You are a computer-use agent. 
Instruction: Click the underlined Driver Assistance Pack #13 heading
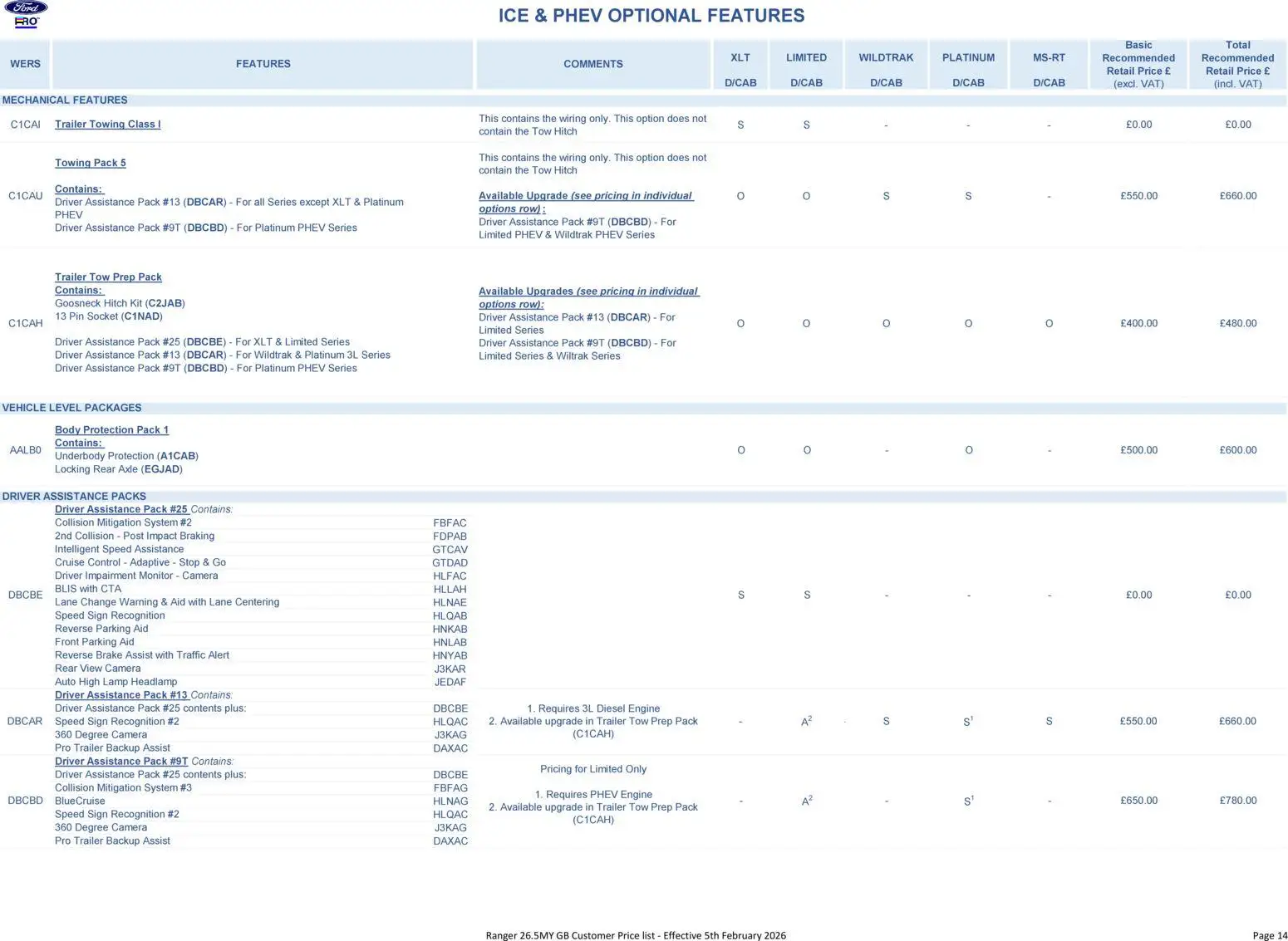[121, 695]
